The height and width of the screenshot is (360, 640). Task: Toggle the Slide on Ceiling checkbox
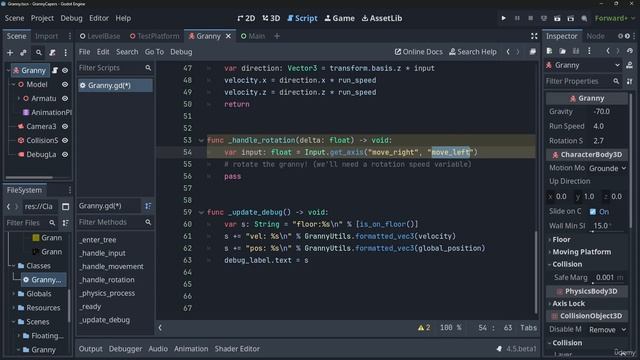593,211
